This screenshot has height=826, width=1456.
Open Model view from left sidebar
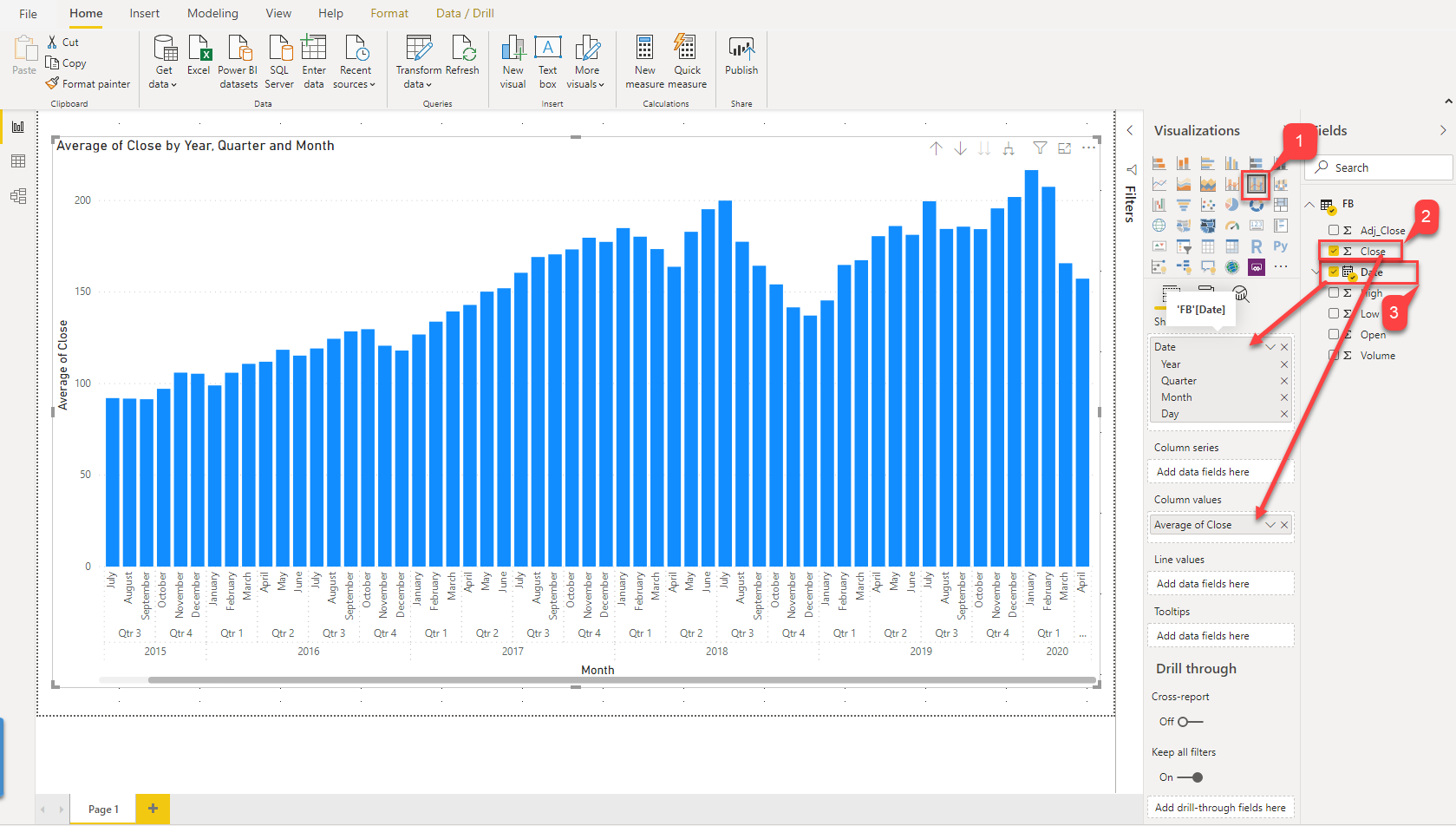[x=18, y=196]
